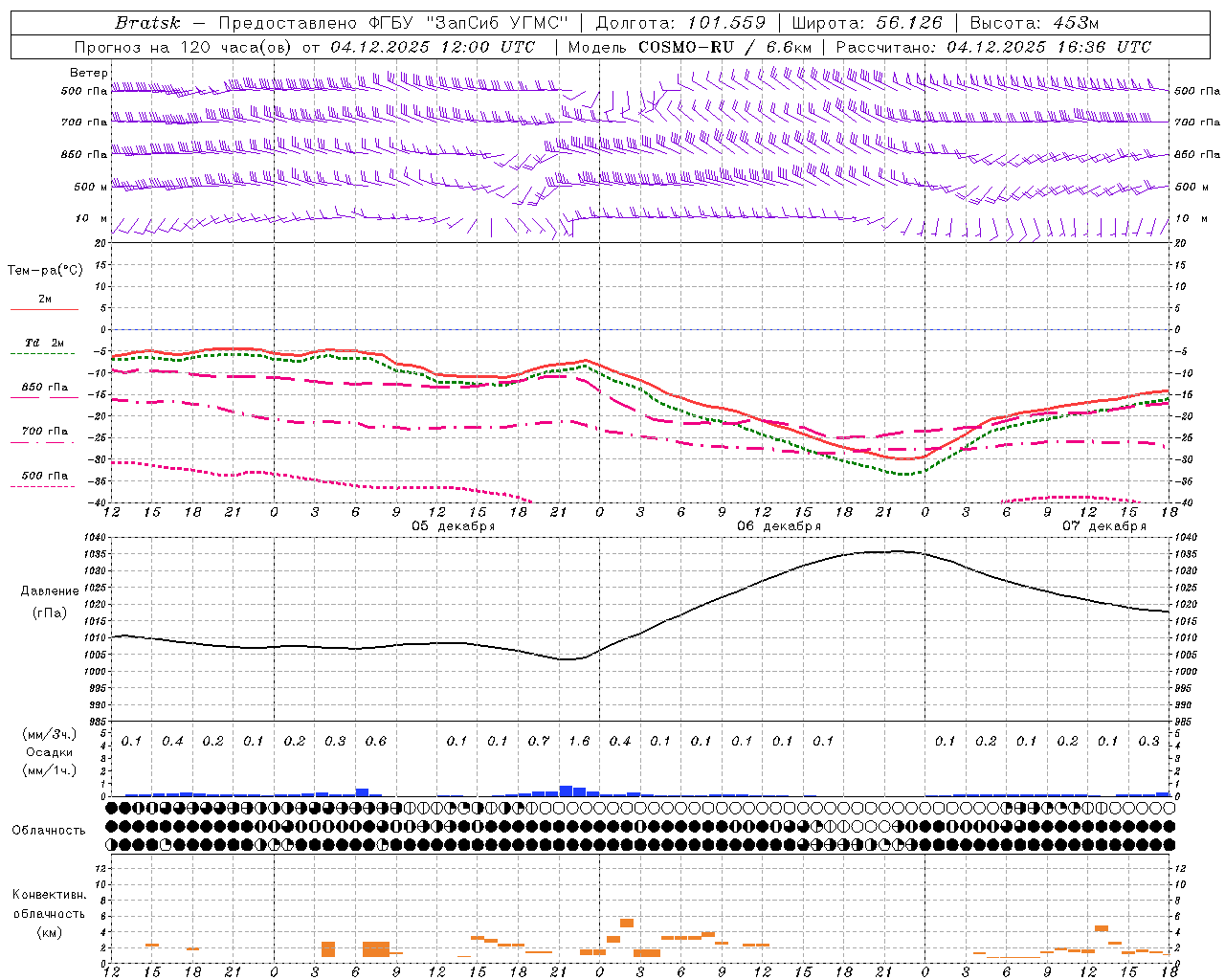This screenshot has height=980, width=1225.
Task: Click the "Рассчитано: 04.12.2025 16:36 UTC" timestamp
Action: (993, 47)
